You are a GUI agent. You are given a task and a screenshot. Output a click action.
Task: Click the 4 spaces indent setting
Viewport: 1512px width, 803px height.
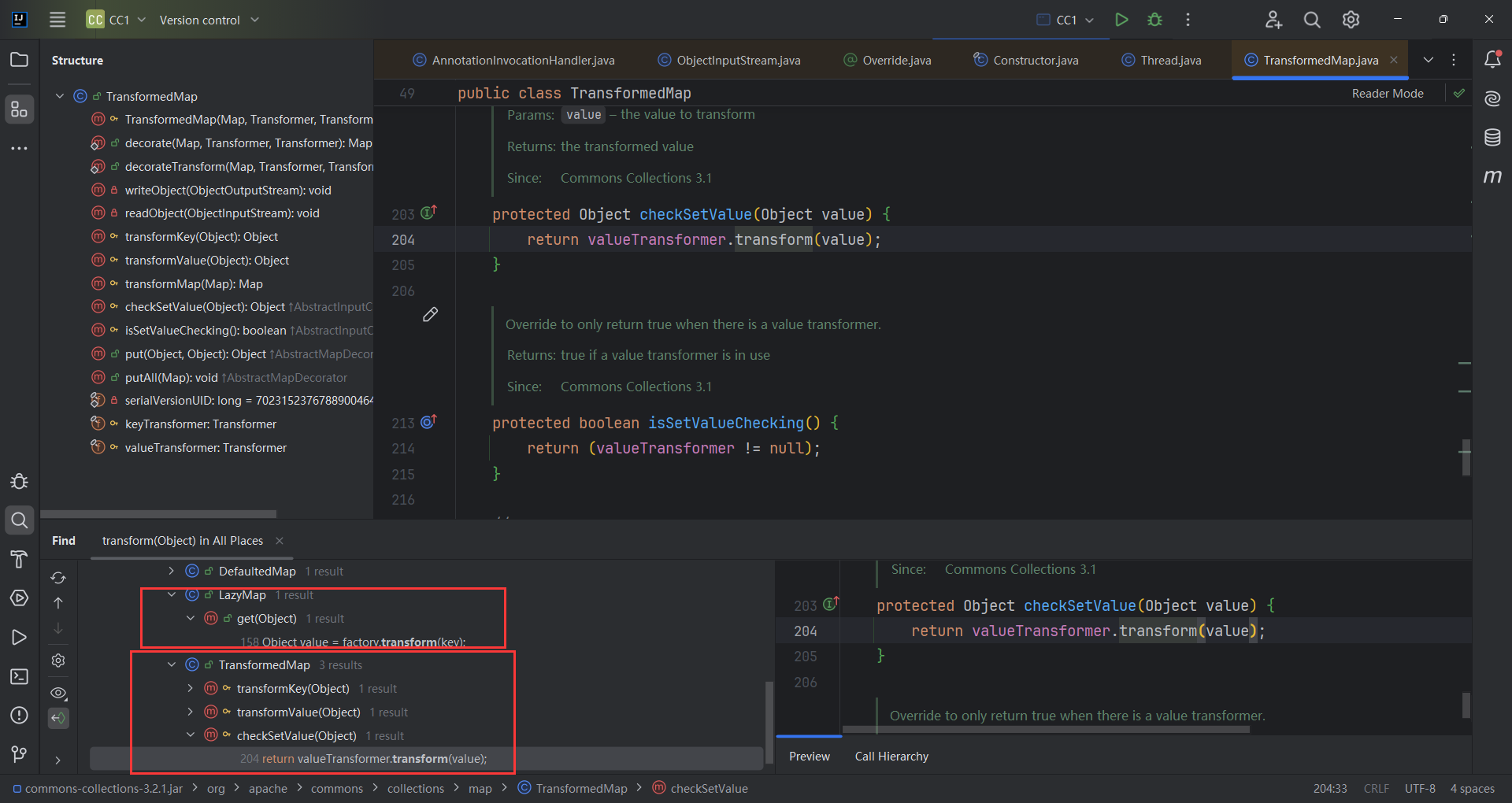click(1472, 789)
